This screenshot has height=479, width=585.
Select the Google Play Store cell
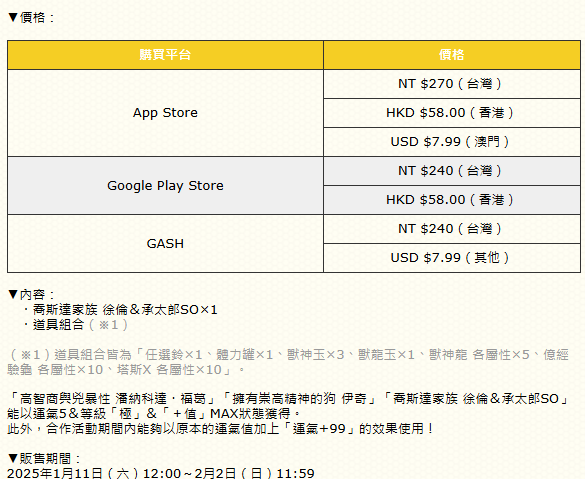pyautogui.click(x=165, y=185)
